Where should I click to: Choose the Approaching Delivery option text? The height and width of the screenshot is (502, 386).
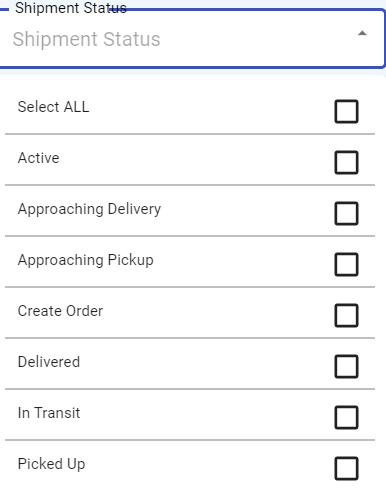[89, 209]
